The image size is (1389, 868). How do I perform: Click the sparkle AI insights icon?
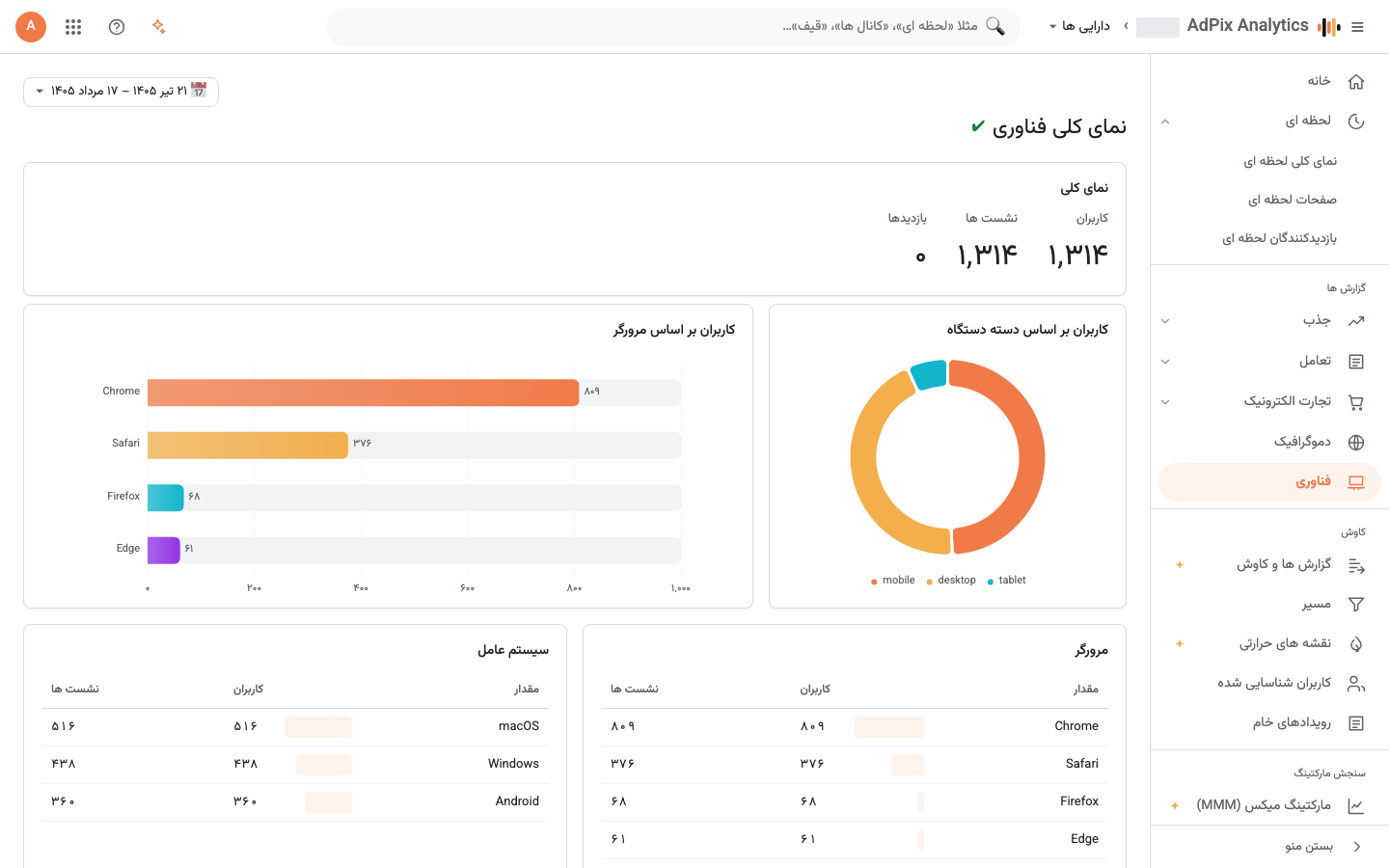[159, 27]
